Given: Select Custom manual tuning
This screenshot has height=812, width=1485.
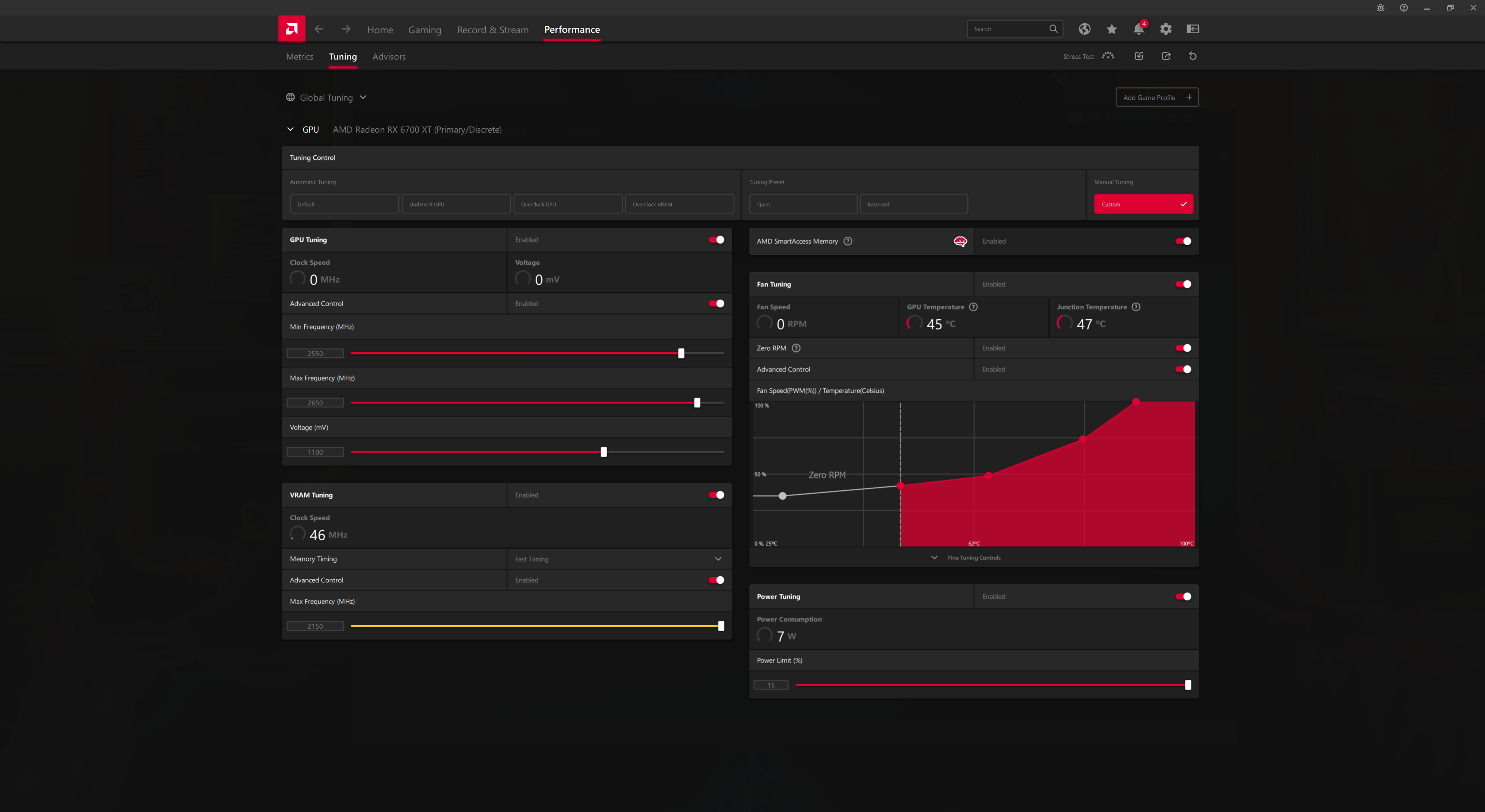Looking at the screenshot, I should (1144, 204).
